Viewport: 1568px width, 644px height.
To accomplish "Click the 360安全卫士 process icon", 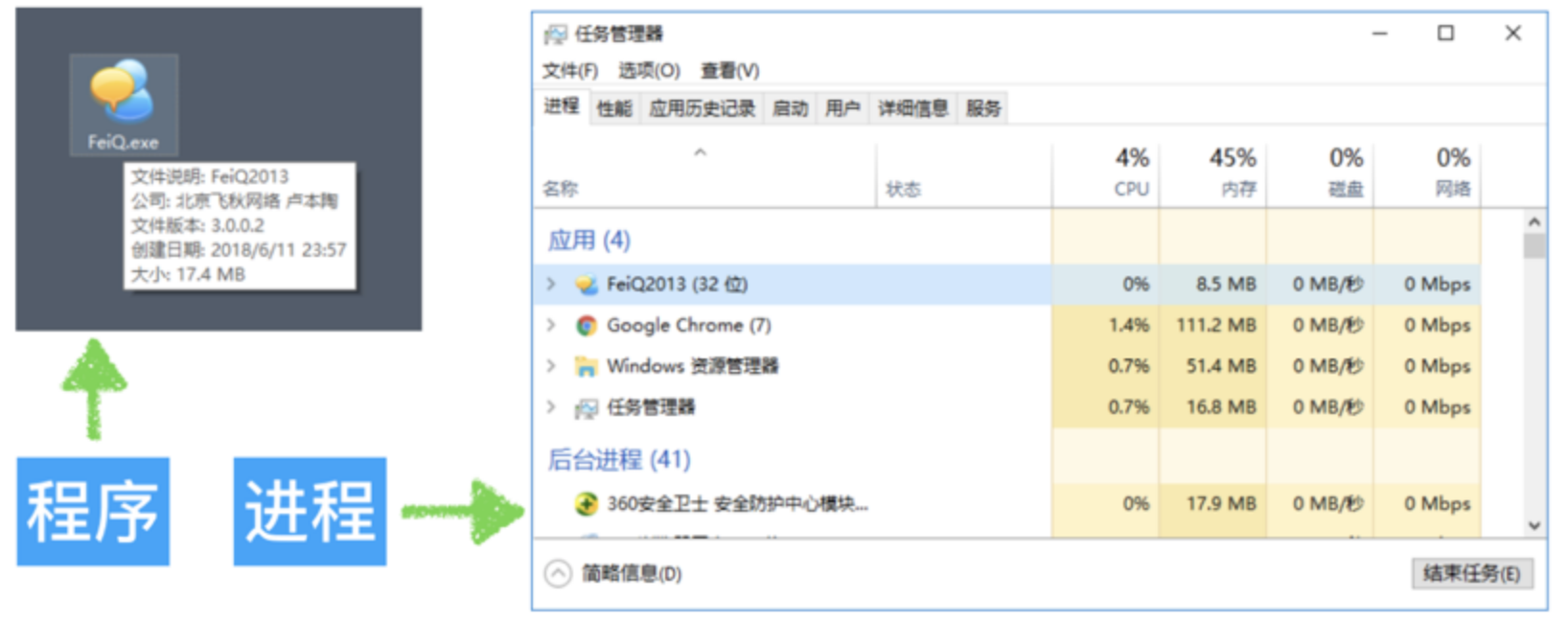I will pos(586,504).
